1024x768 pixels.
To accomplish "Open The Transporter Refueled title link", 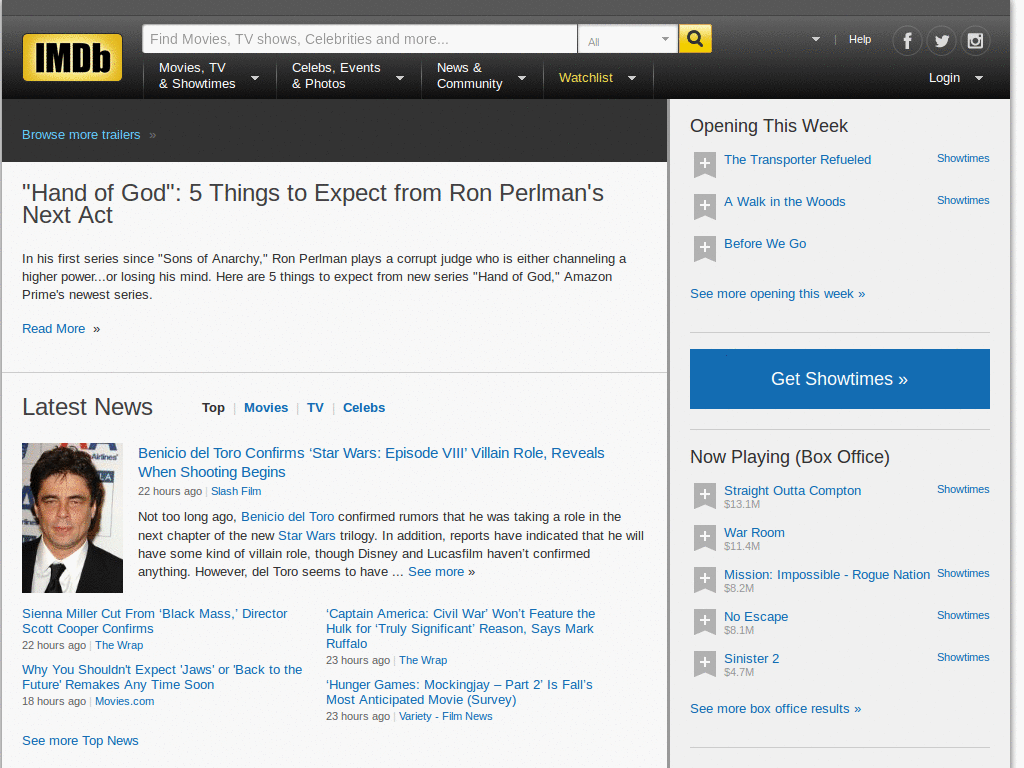I will pyautogui.click(x=797, y=159).
